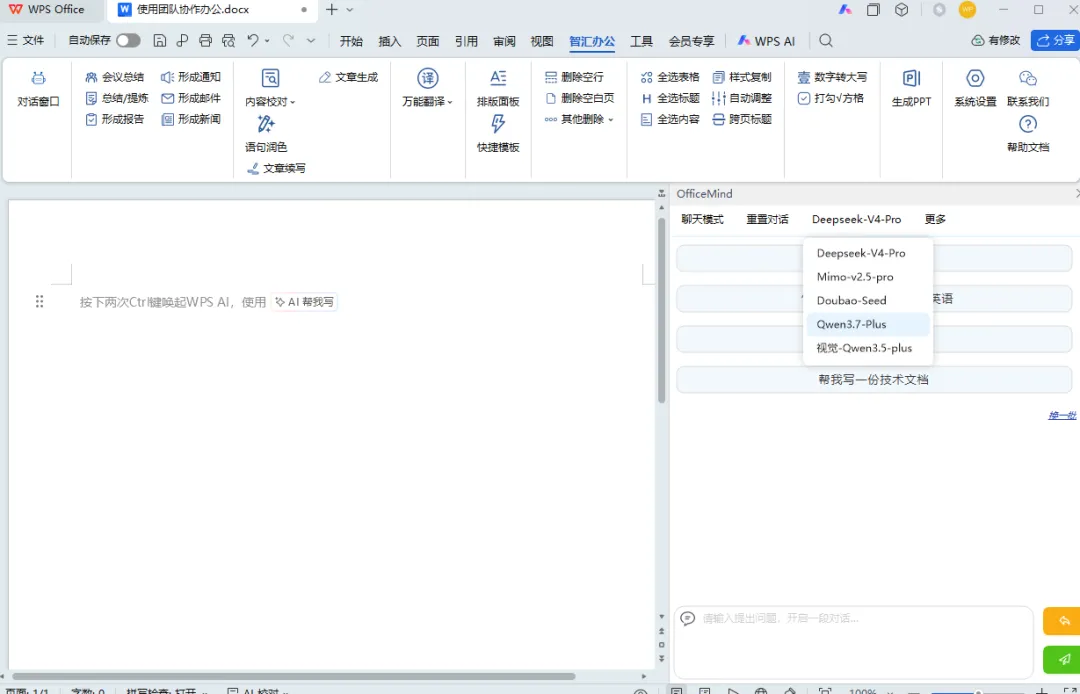The width and height of the screenshot is (1080, 694).
Task: Choose 形成报告 generate report
Action: (114, 119)
